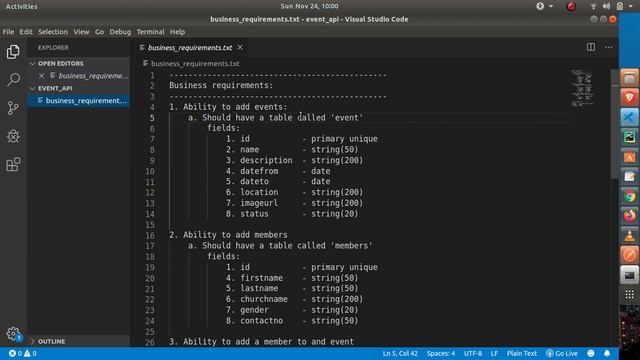Click the editor minimap preview
The image size is (640, 360).
(x=582, y=88)
